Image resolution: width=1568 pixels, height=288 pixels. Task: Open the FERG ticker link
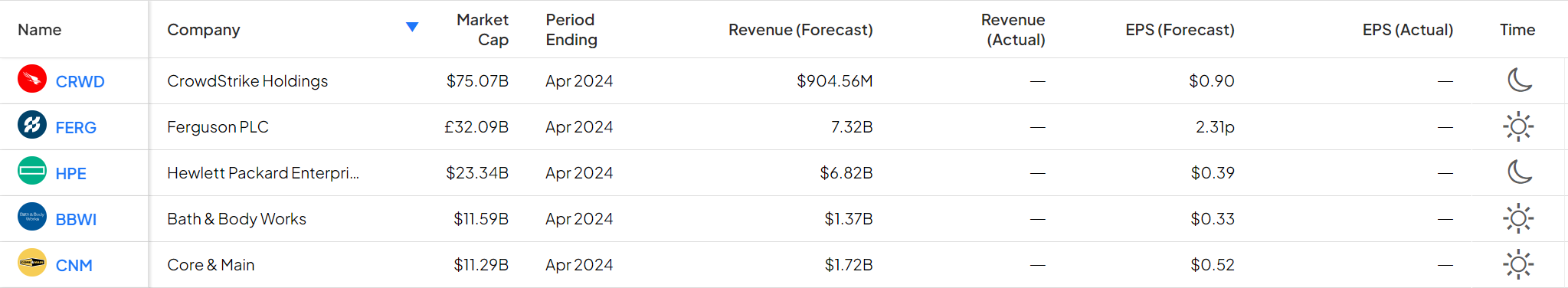76,127
